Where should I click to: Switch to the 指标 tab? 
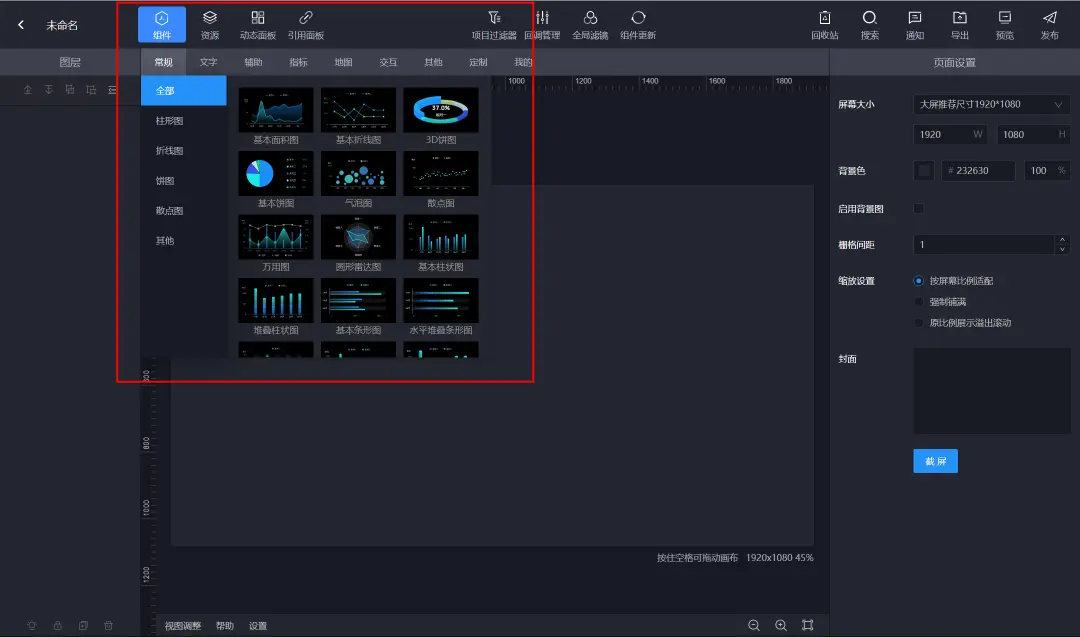(x=298, y=62)
